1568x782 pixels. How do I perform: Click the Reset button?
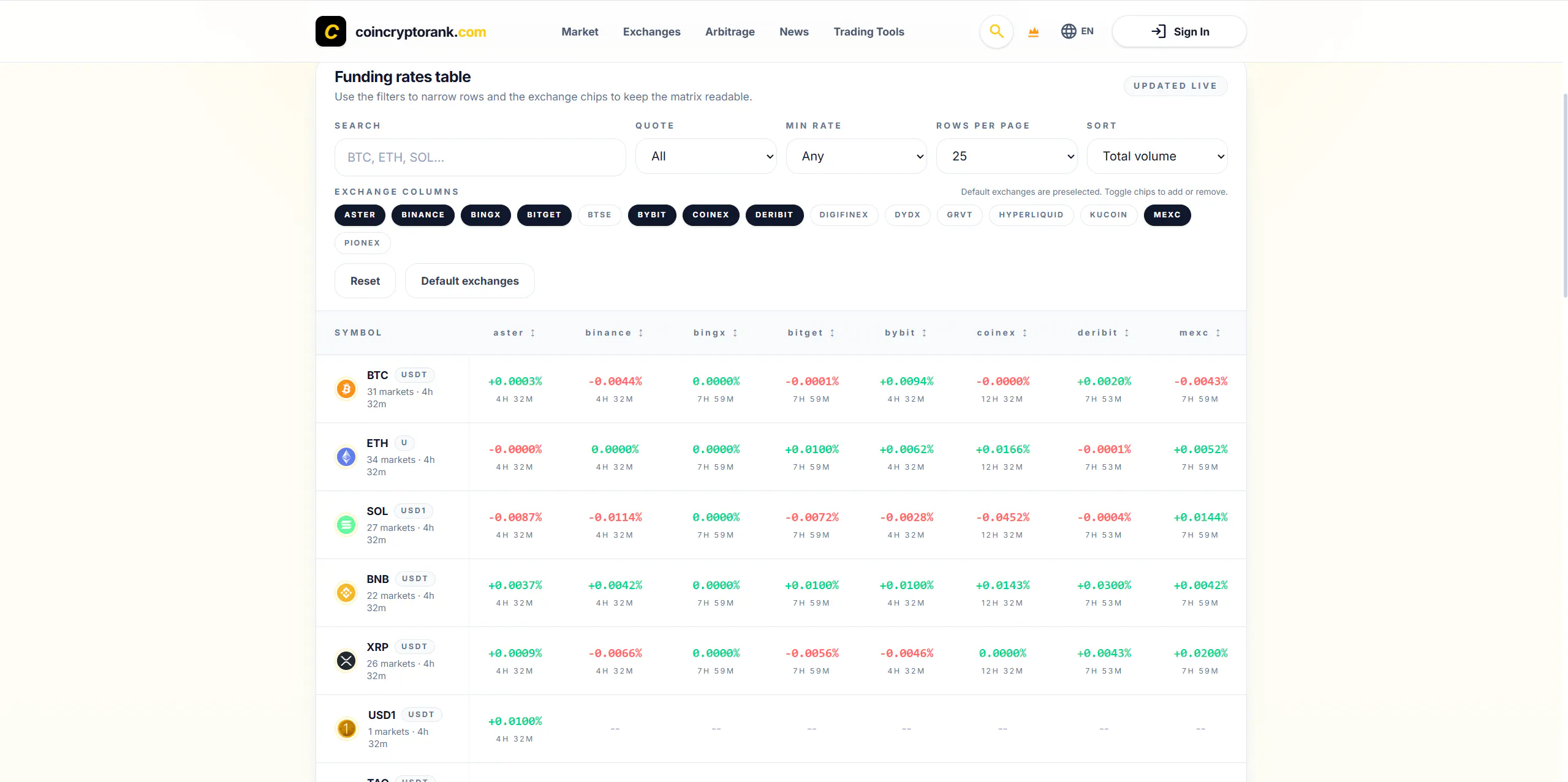coord(365,281)
